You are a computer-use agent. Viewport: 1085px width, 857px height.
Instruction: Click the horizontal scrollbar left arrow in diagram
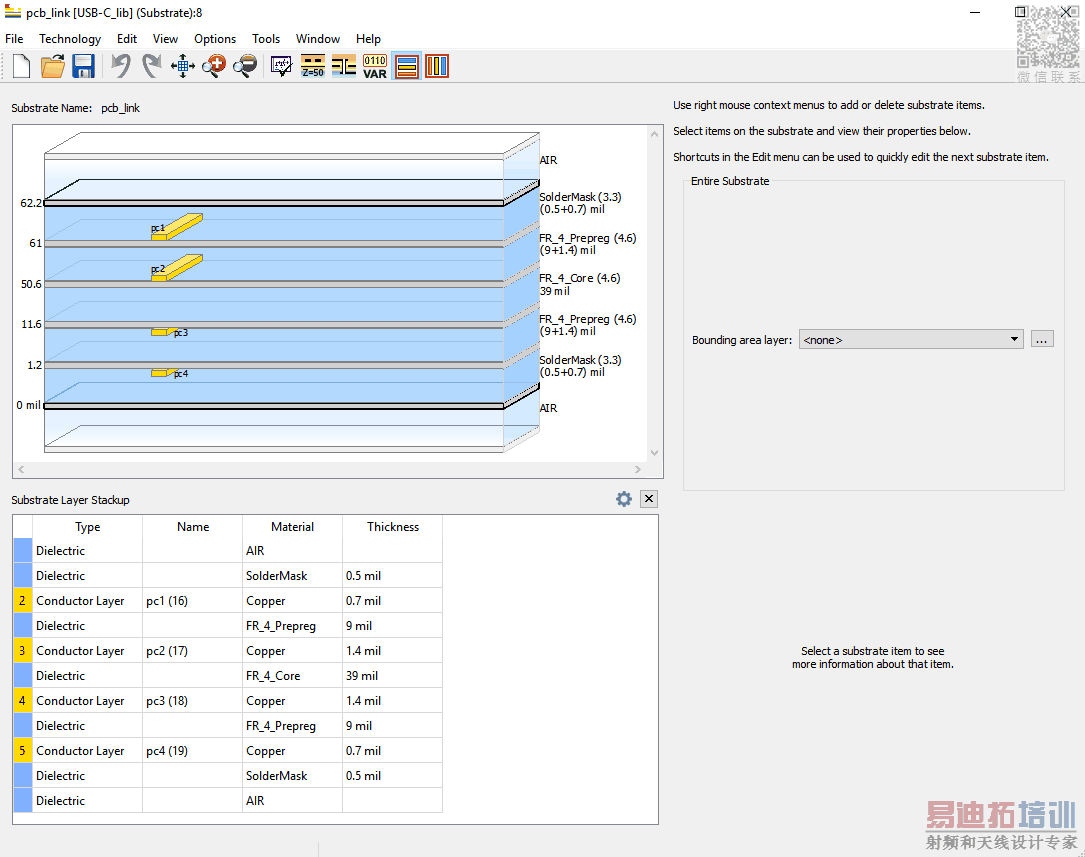pyautogui.click(x=21, y=470)
